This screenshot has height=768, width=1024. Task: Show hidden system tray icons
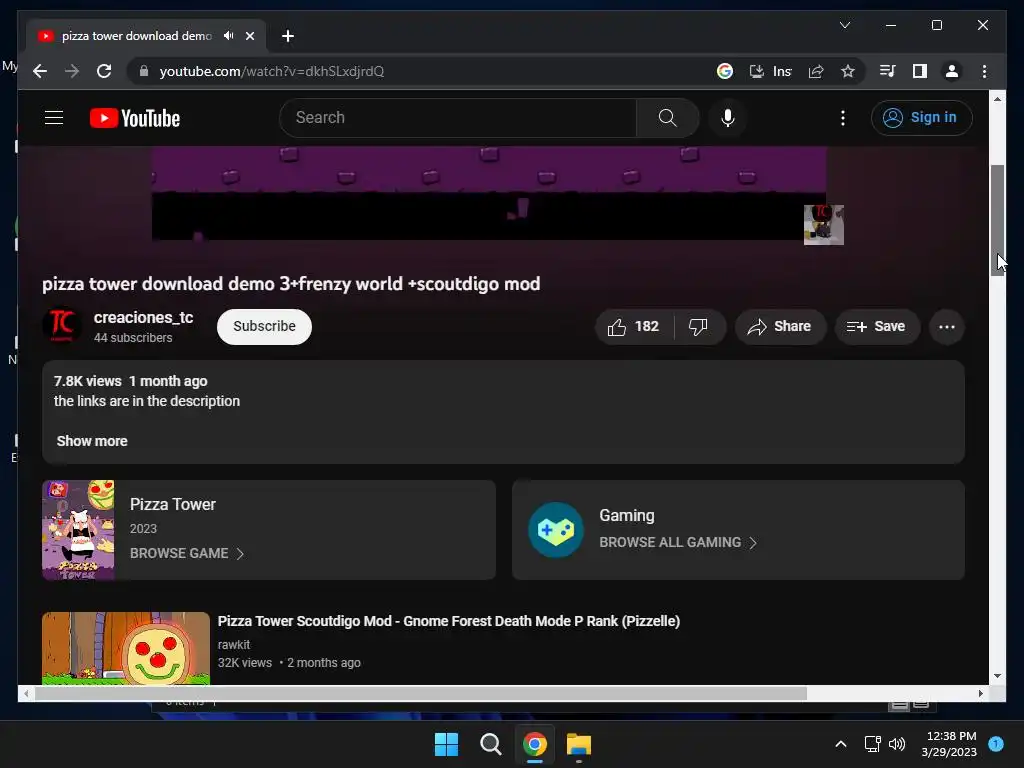tap(840, 744)
